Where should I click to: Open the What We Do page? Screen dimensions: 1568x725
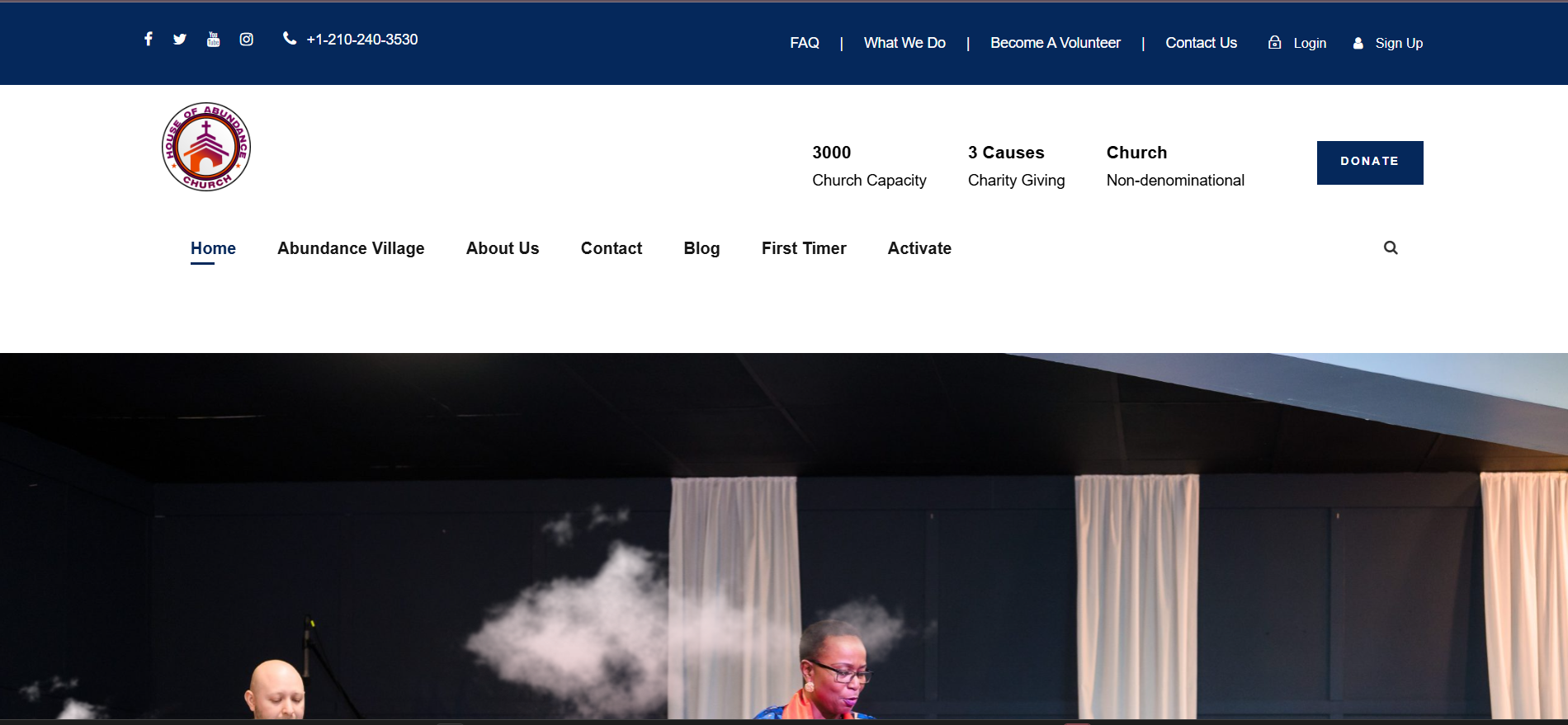click(x=904, y=43)
